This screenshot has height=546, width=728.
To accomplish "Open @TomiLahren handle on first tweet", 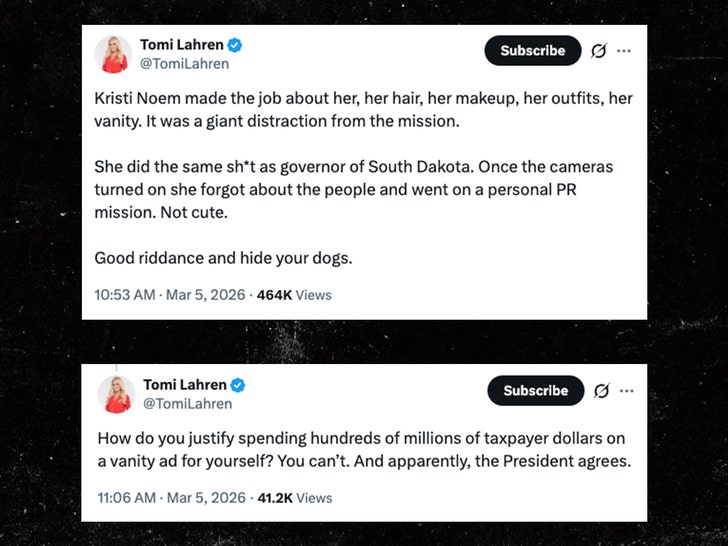I will tap(184, 64).
